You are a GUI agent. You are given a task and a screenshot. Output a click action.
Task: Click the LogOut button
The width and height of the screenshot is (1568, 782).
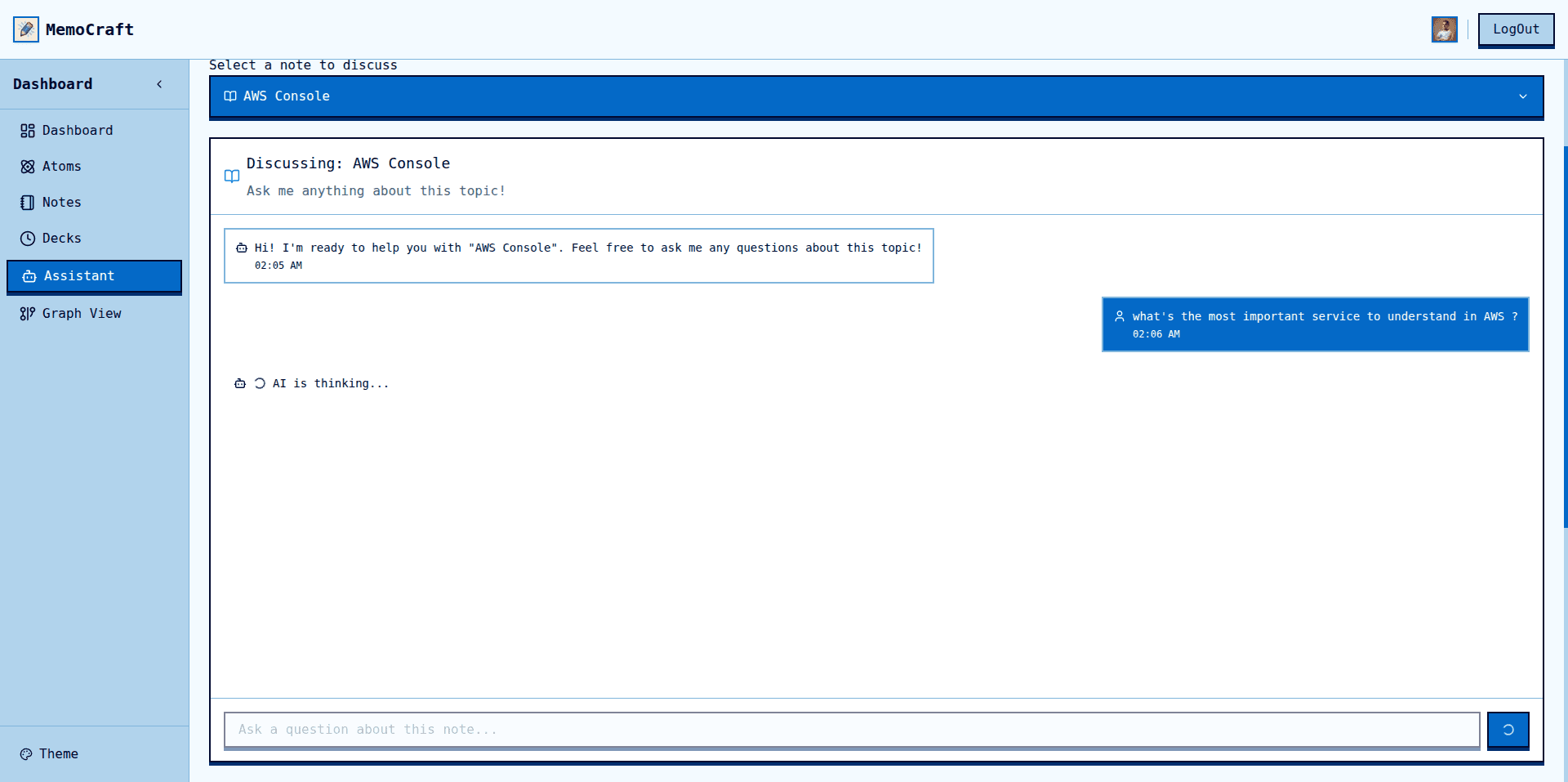point(1516,30)
